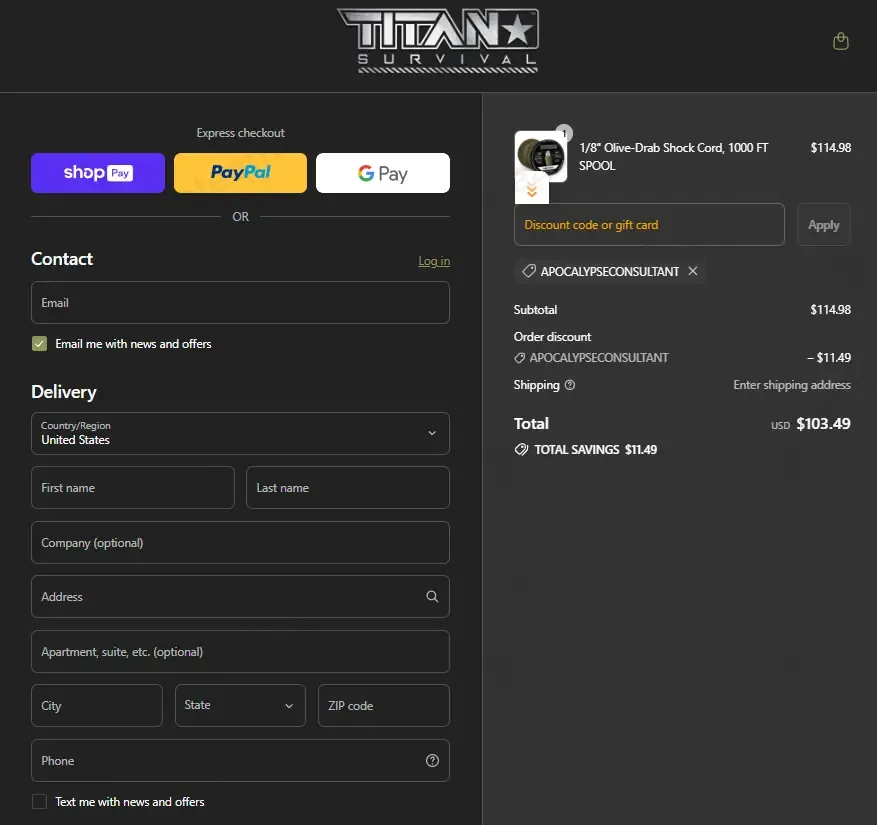Open the State dropdown
The height and width of the screenshot is (825, 877).
(240, 705)
